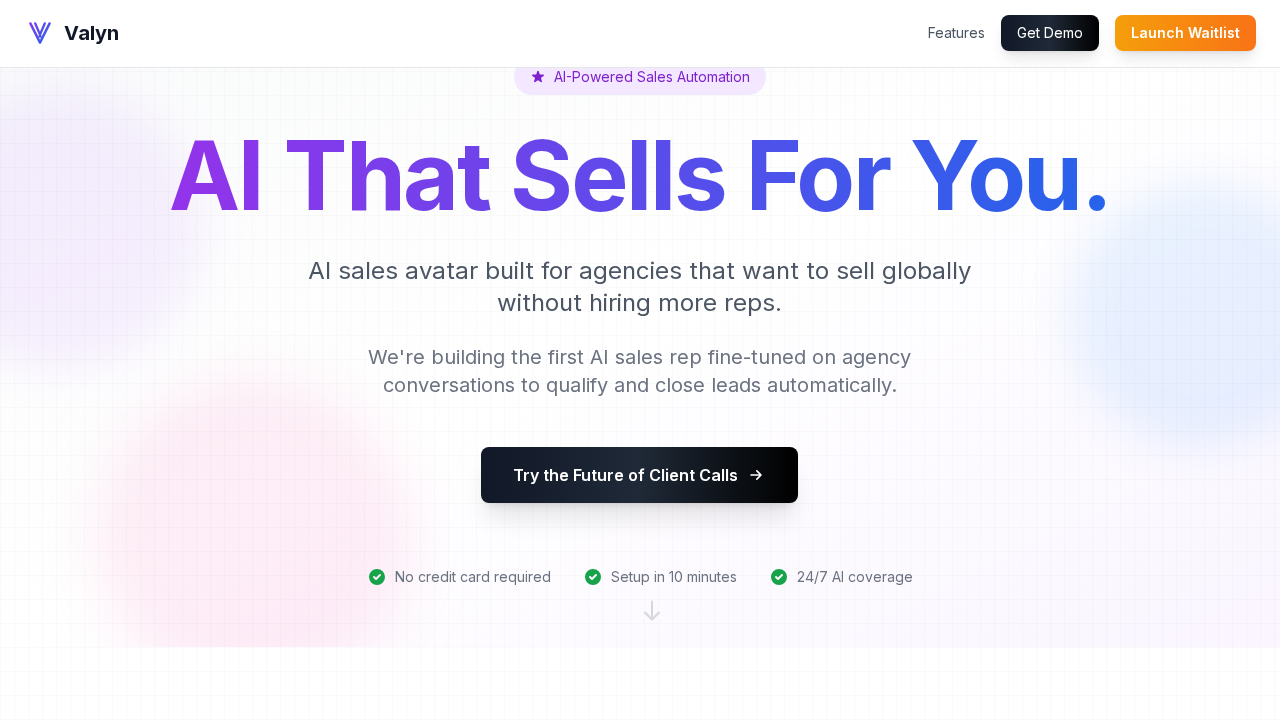The width and height of the screenshot is (1280, 720).
Task: Click the 'No credit card required' label
Action: pos(472,577)
